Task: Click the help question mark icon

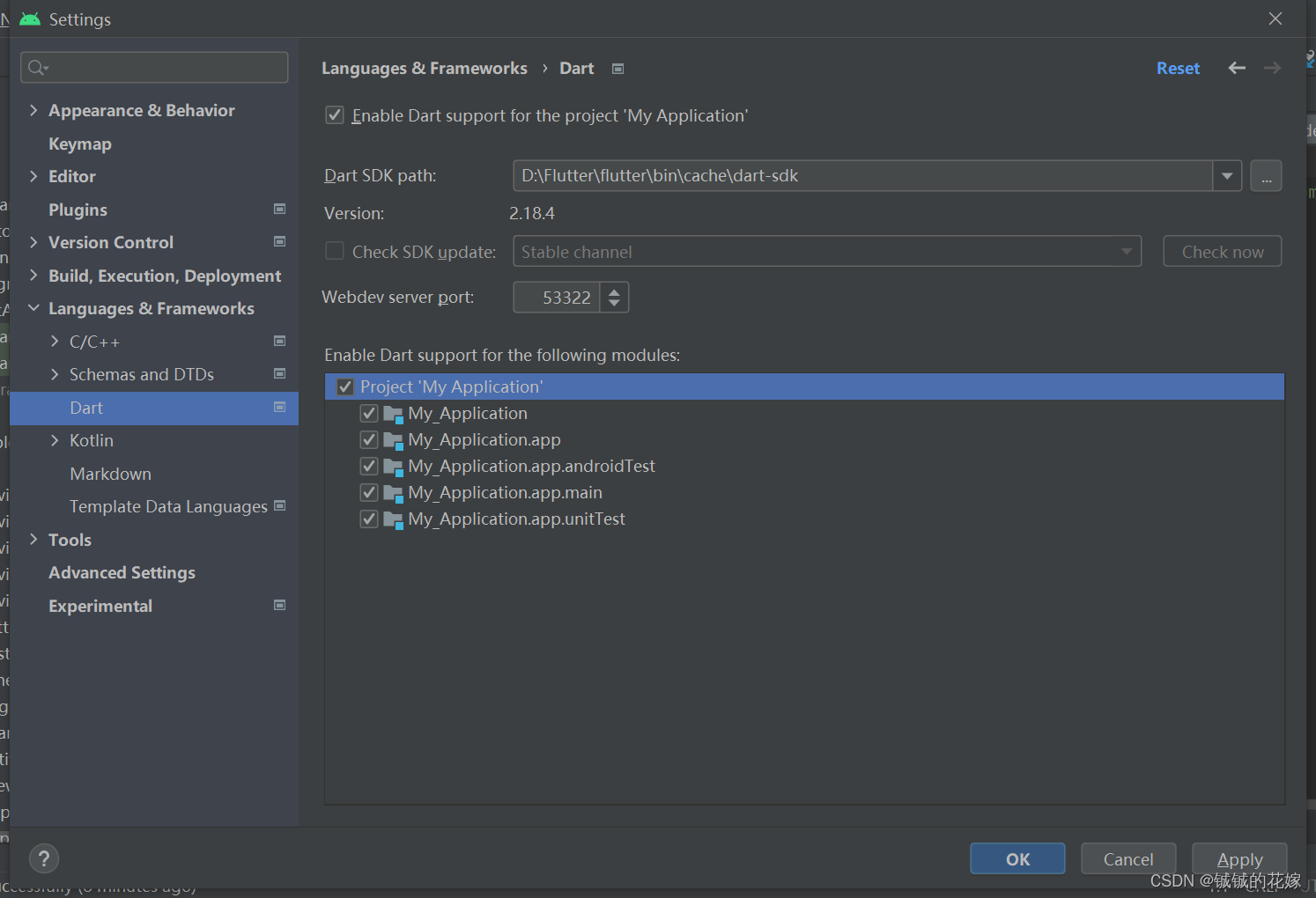Action: click(x=44, y=858)
